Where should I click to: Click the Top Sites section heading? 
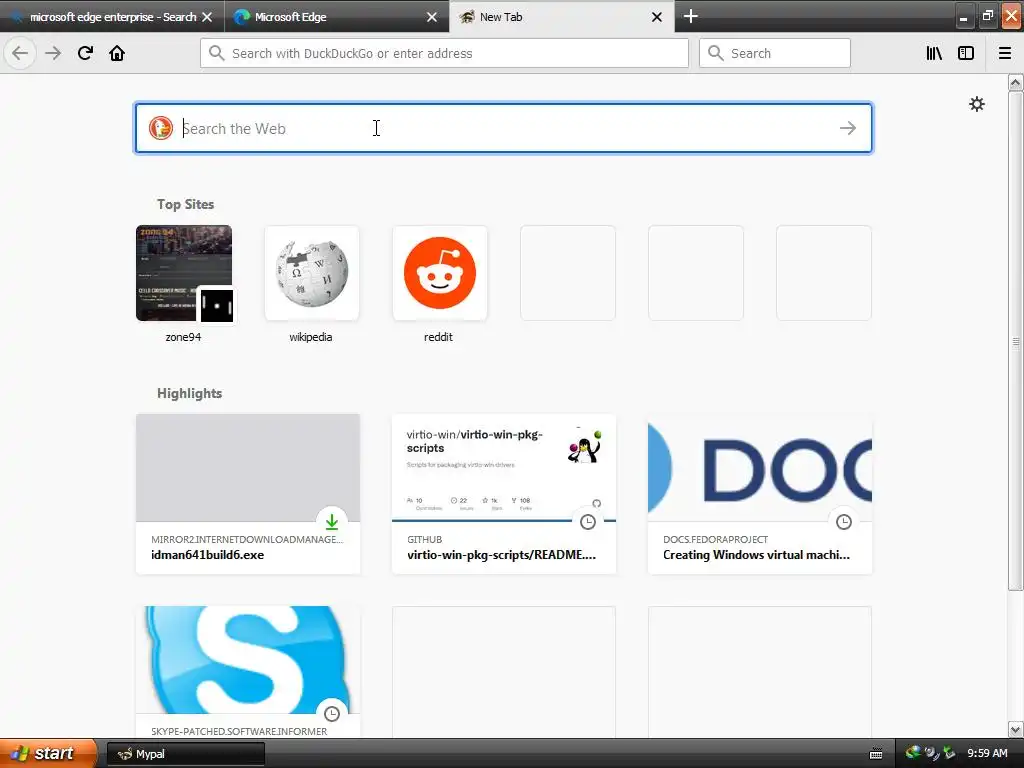[x=185, y=204]
